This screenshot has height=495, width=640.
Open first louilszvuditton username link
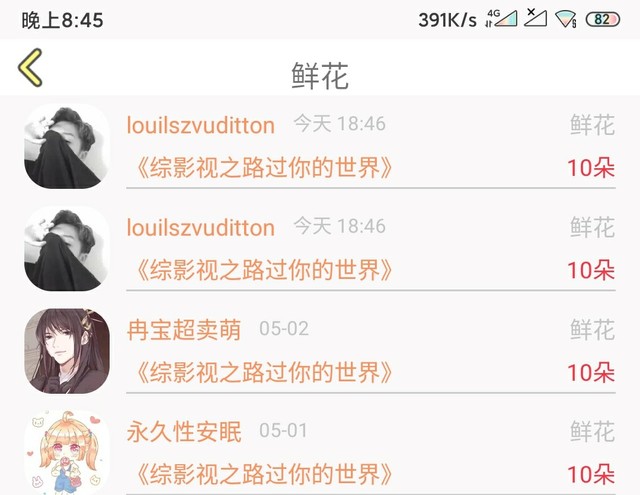[200, 125]
